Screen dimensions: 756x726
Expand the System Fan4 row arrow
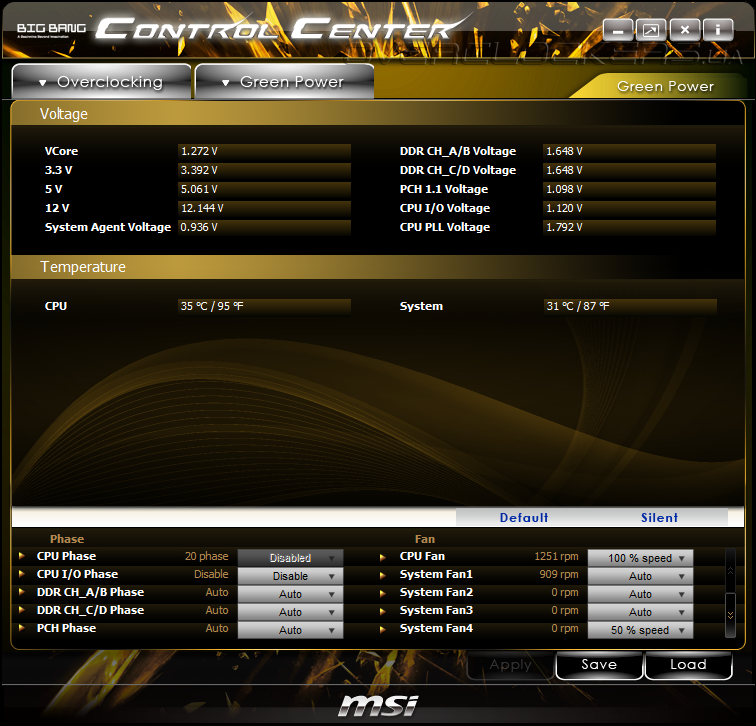383,629
